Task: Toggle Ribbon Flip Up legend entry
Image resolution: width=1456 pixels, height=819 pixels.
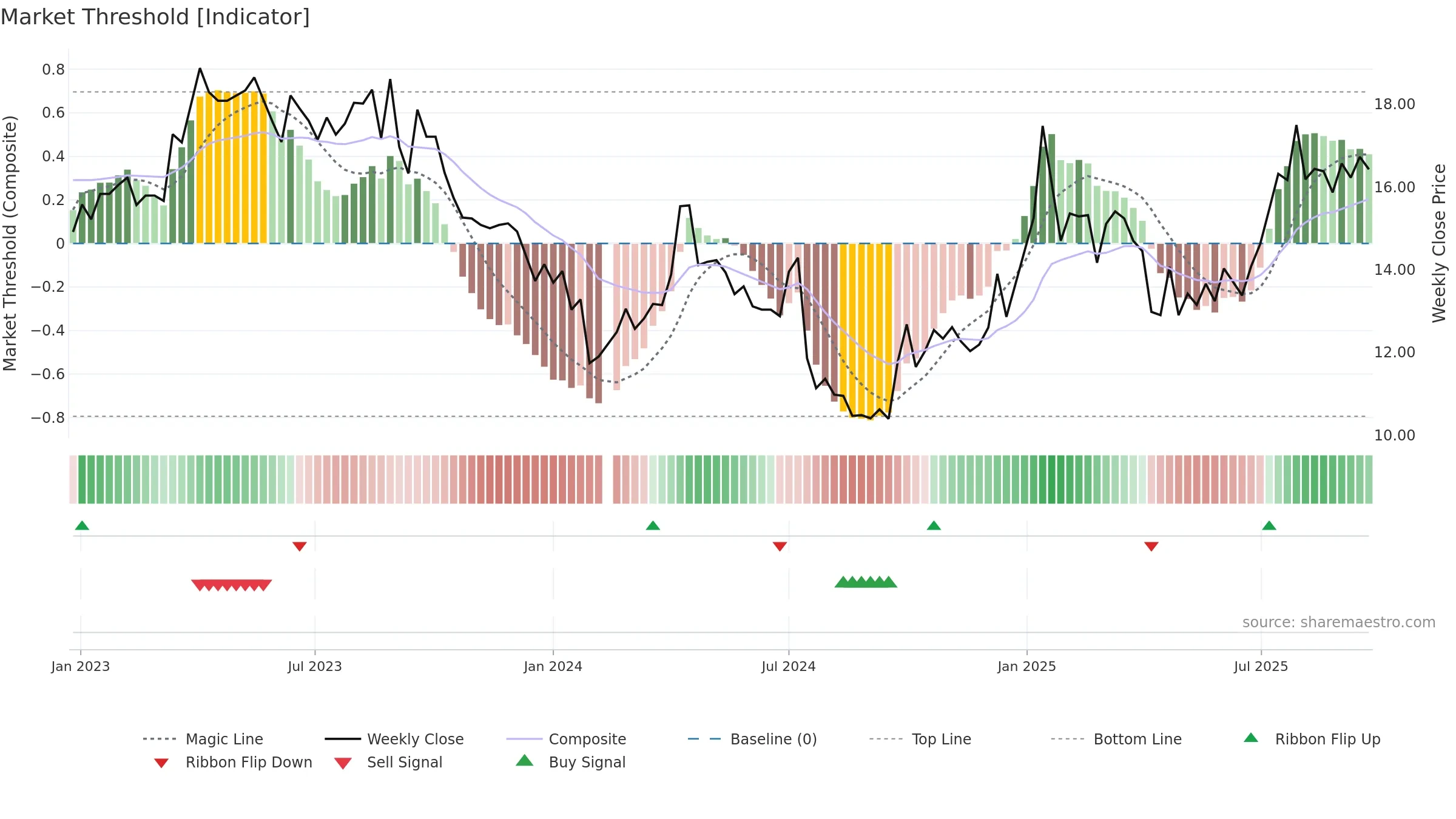Action: click(x=1312, y=739)
